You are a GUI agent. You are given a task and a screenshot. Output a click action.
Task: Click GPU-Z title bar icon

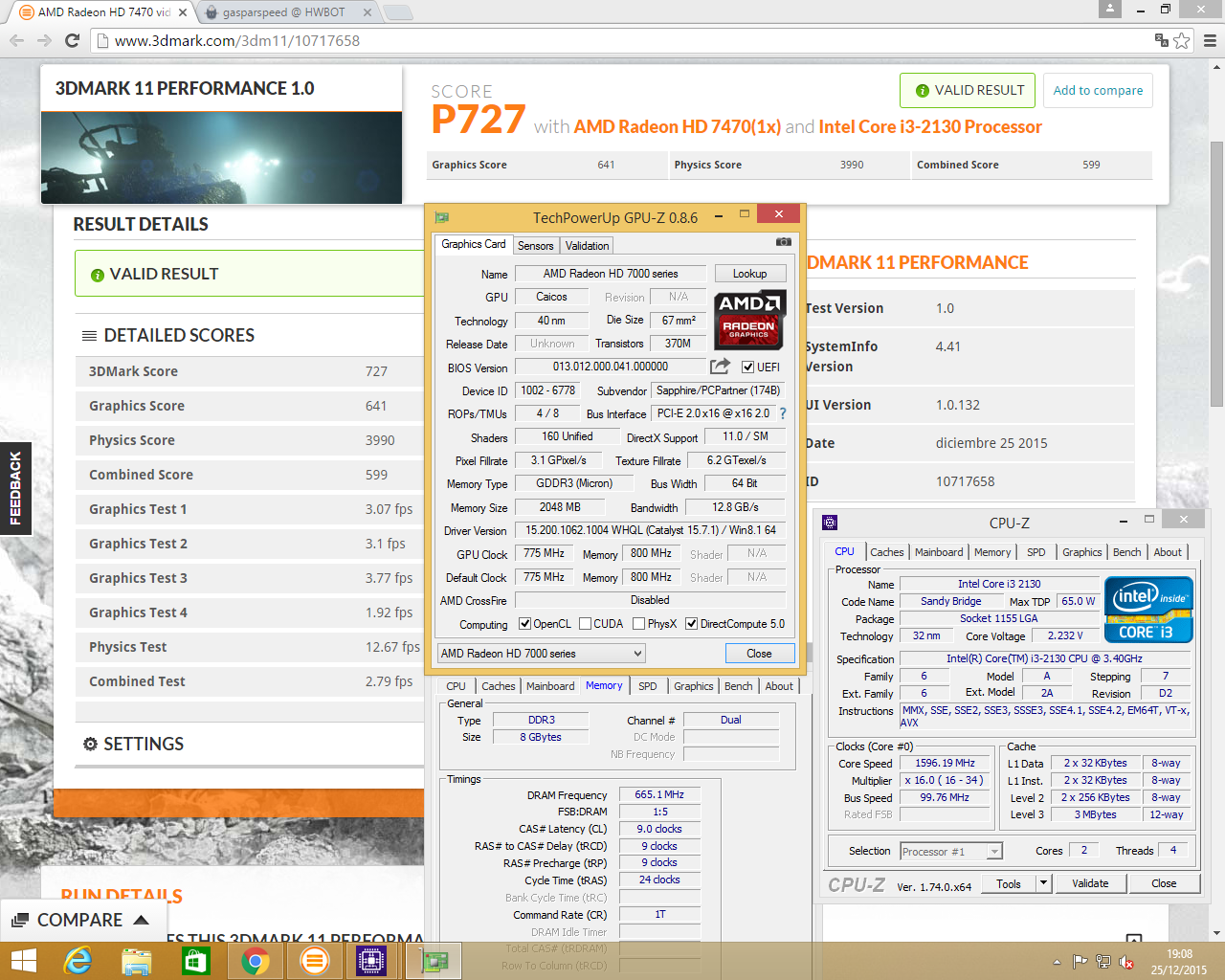pyautogui.click(x=441, y=217)
